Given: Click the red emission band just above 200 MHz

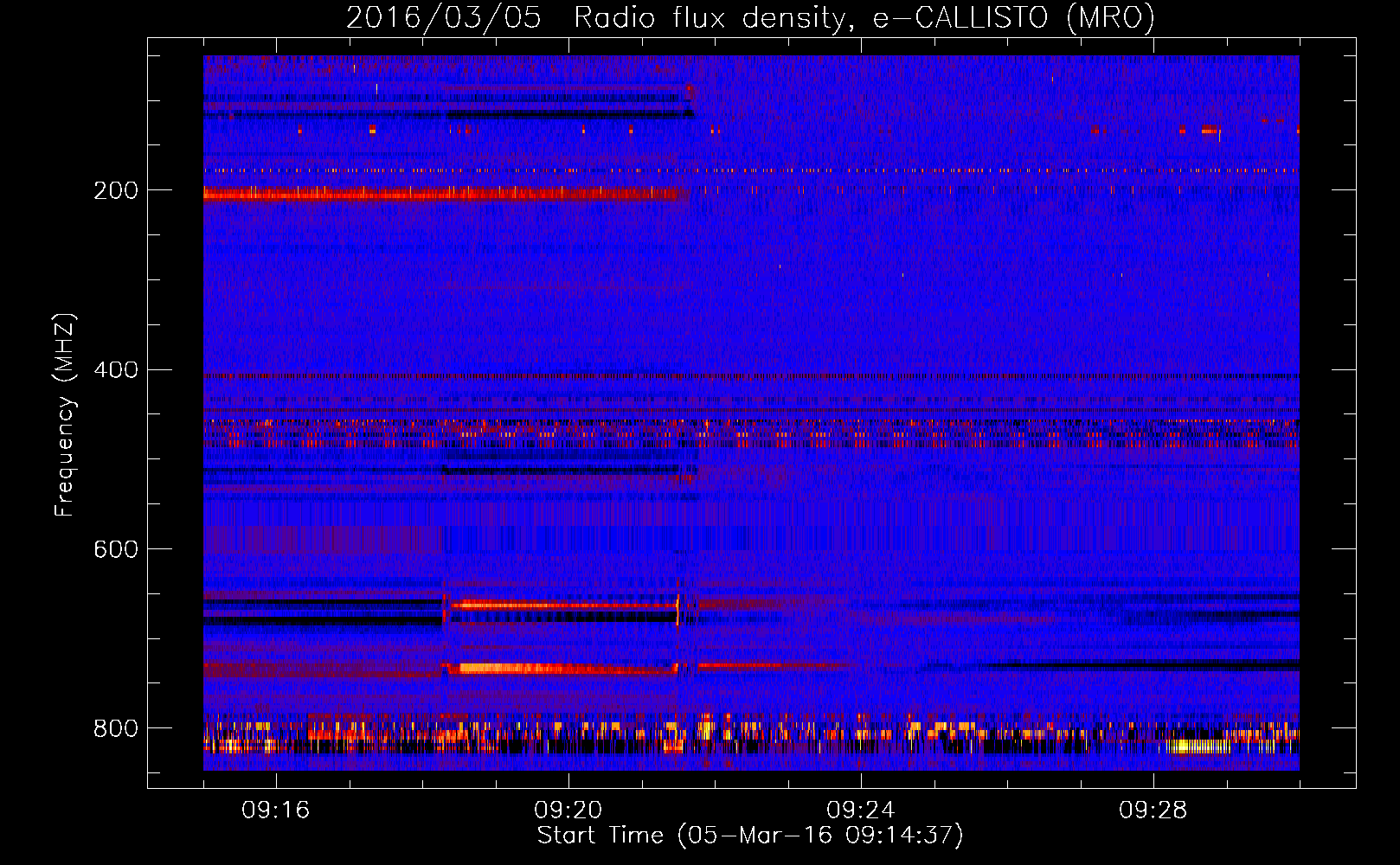Looking at the screenshot, I should click(x=441, y=195).
